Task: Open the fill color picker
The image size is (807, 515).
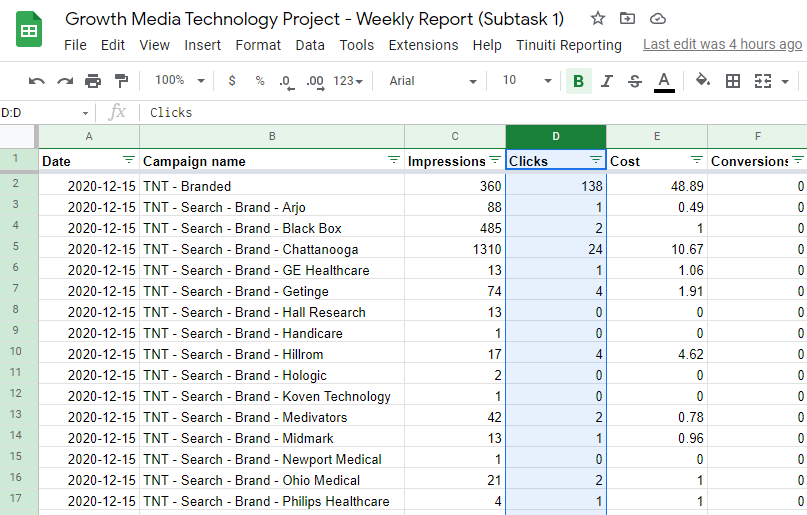Action: (x=703, y=81)
